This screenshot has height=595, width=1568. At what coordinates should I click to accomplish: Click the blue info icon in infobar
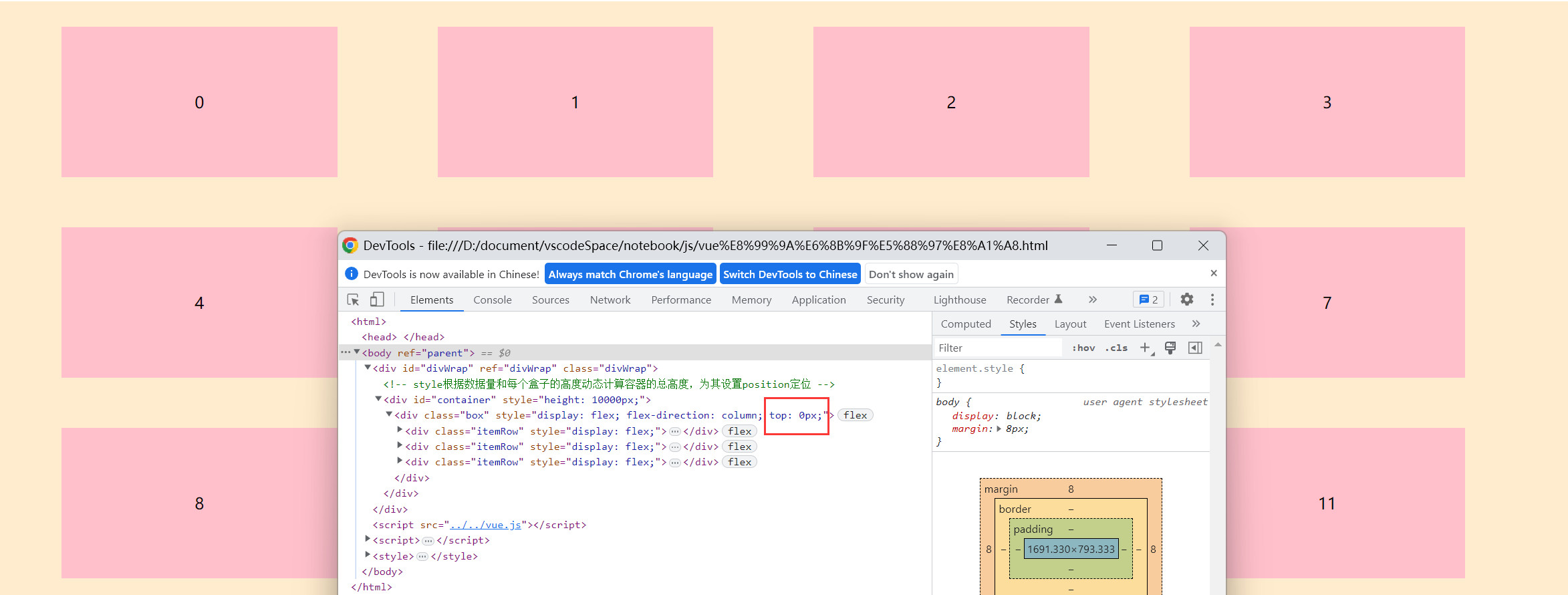[352, 273]
